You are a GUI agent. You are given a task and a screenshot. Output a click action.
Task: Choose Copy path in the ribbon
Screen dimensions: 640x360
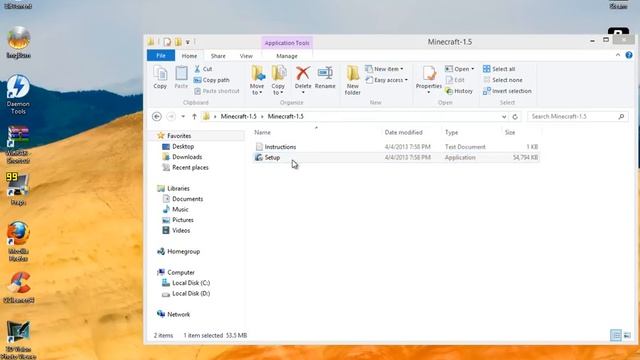(211, 80)
